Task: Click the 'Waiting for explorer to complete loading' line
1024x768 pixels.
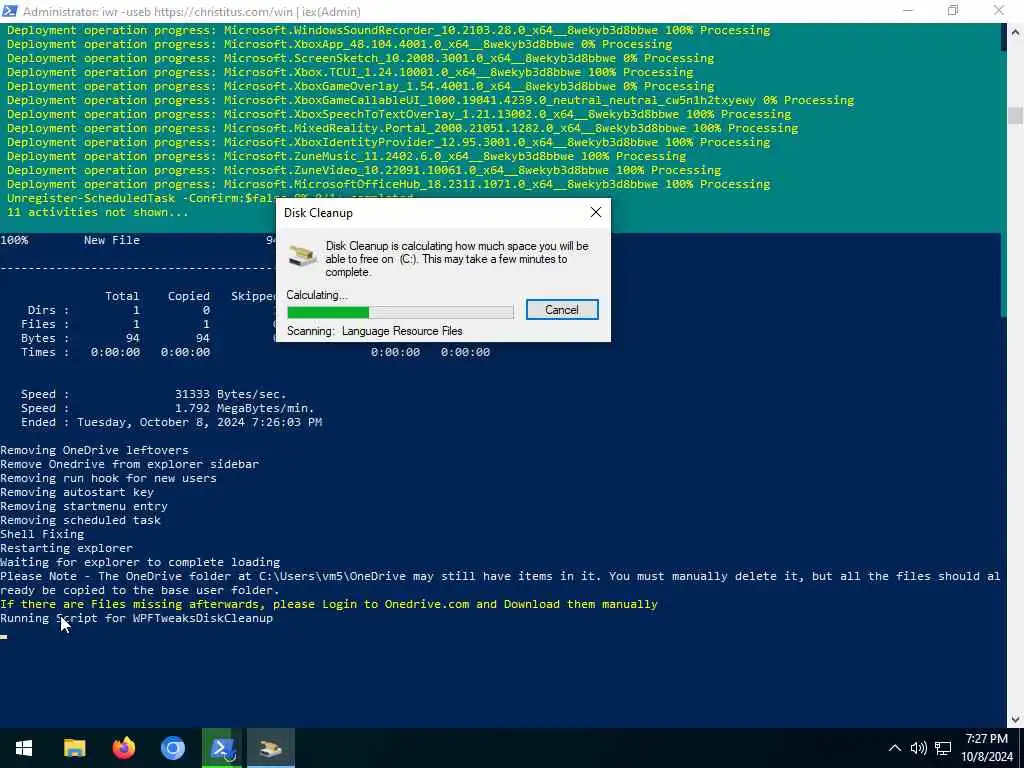Action: pyautogui.click(x=140, y=562)
